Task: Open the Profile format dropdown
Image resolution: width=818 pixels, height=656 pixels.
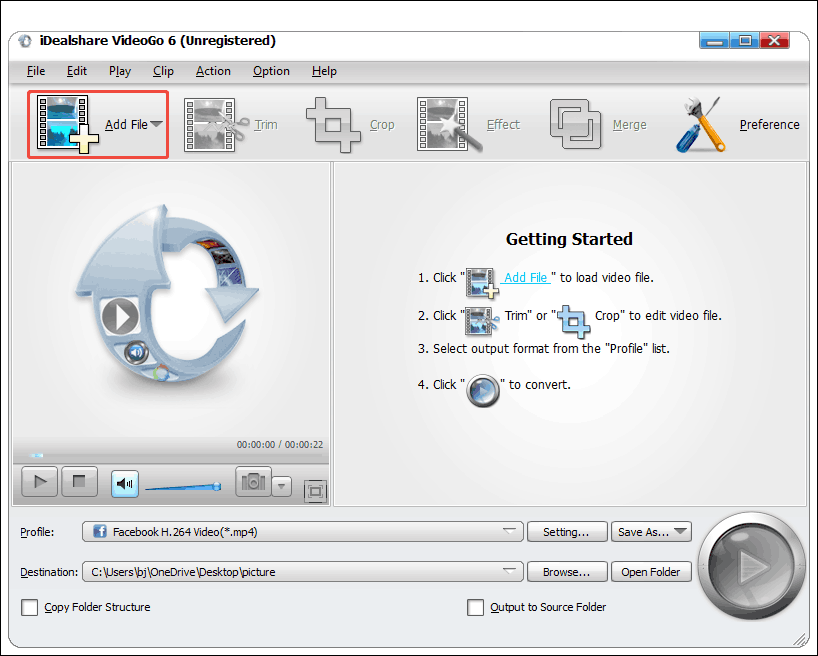Action: click(510, 532)
